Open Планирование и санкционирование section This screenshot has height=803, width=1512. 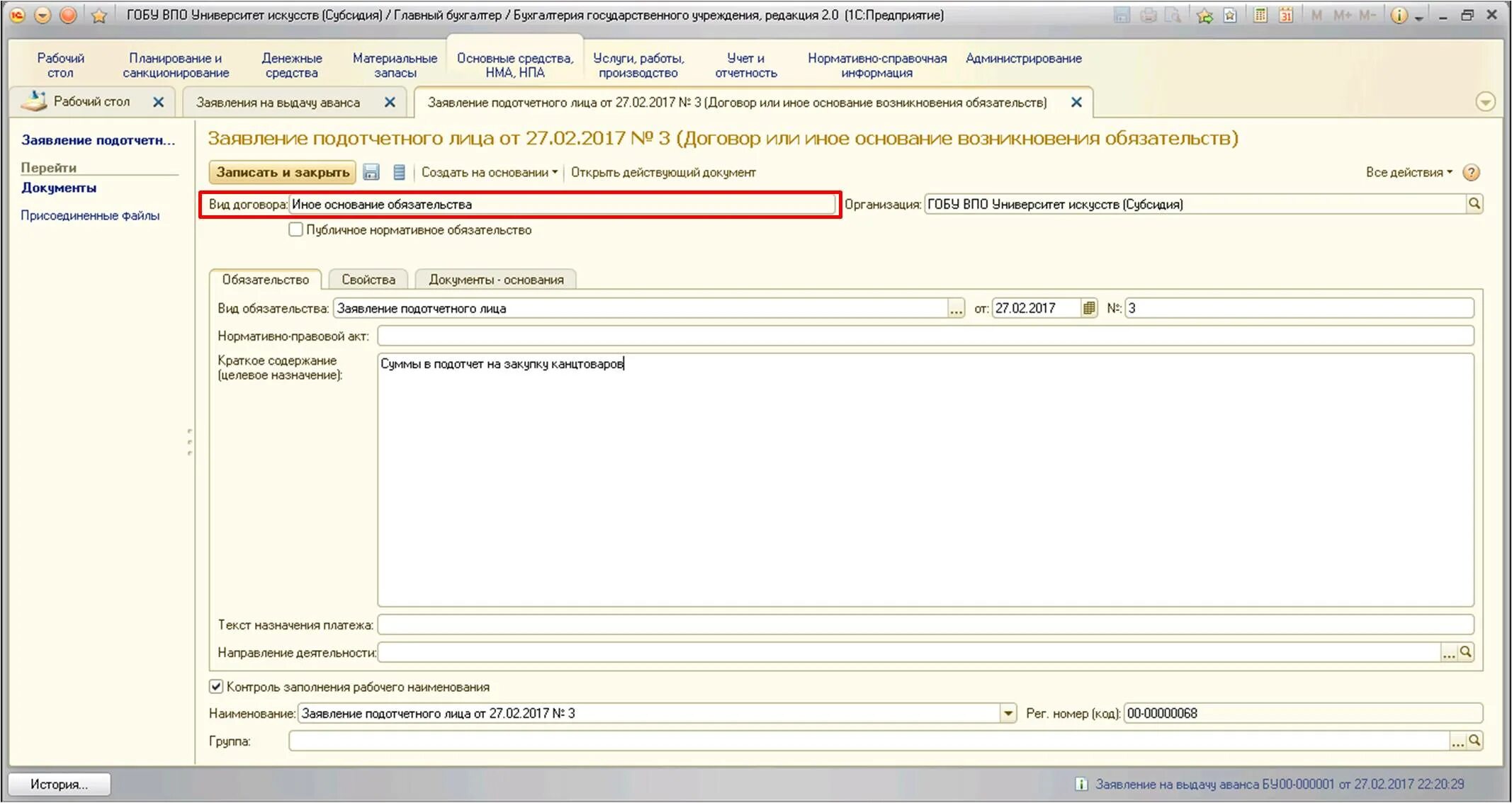tap(176, 65)
